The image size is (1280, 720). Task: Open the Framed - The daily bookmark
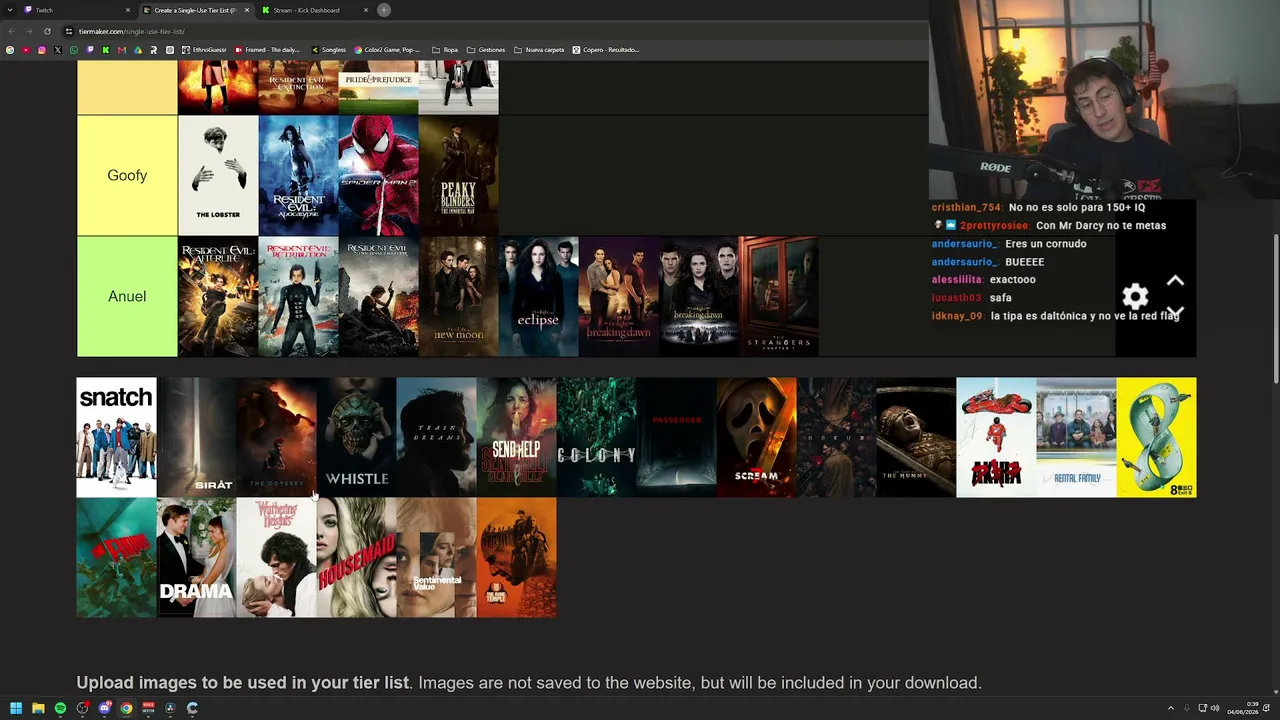coord(268,50)
